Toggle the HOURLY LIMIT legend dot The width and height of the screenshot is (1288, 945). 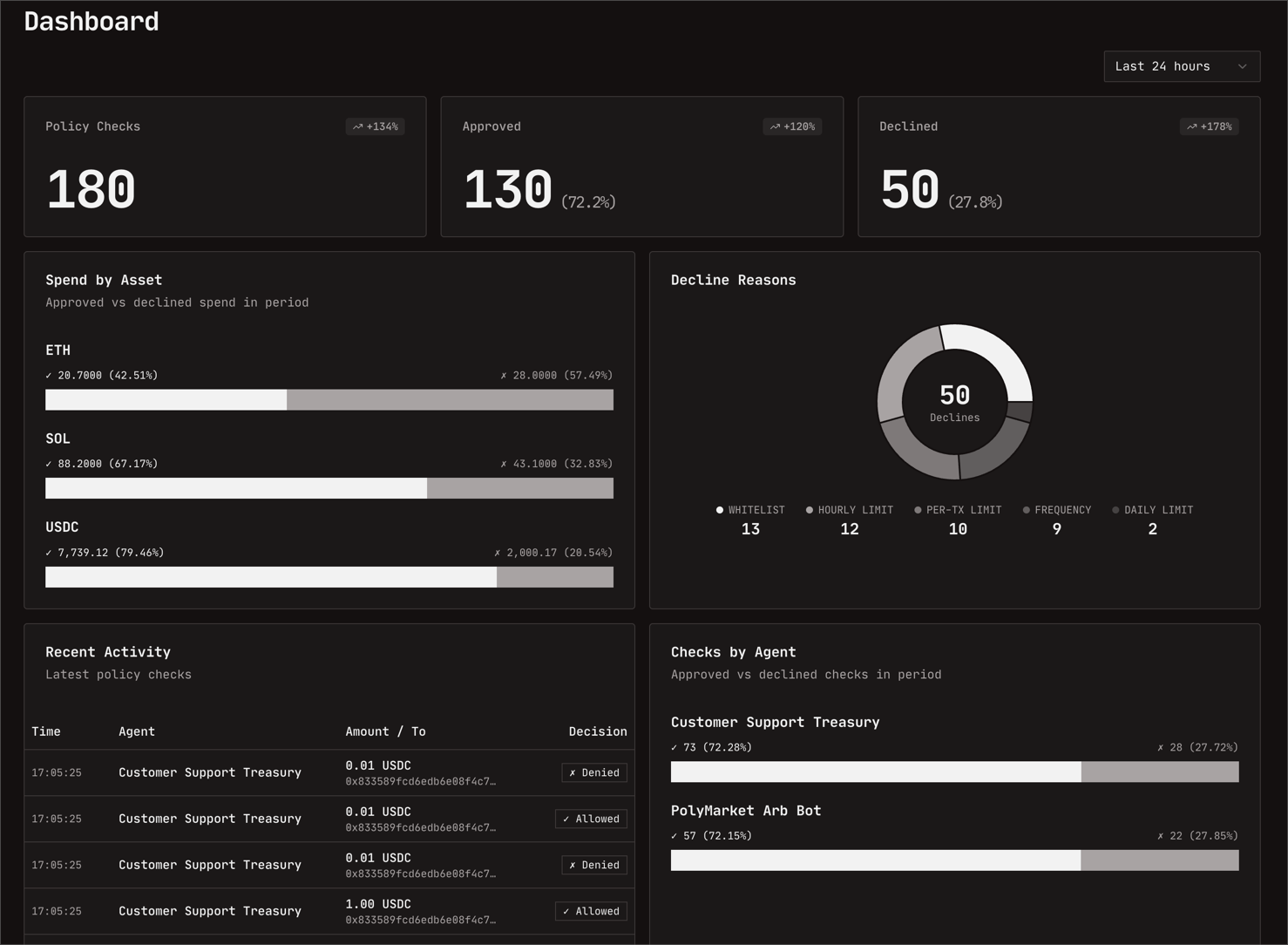coord(809,509)
